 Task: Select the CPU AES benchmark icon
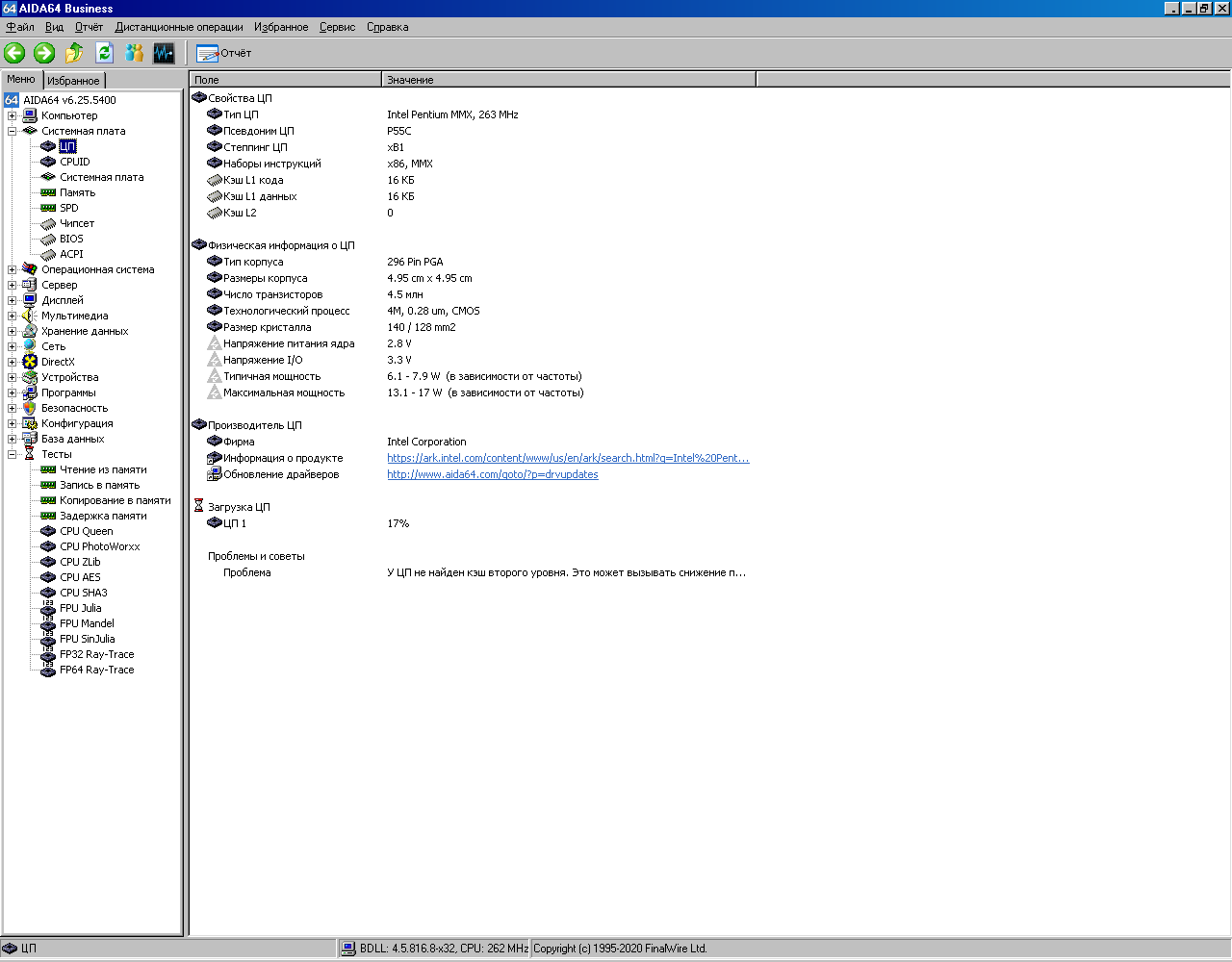pyautogui.click(x=48, y=577)
